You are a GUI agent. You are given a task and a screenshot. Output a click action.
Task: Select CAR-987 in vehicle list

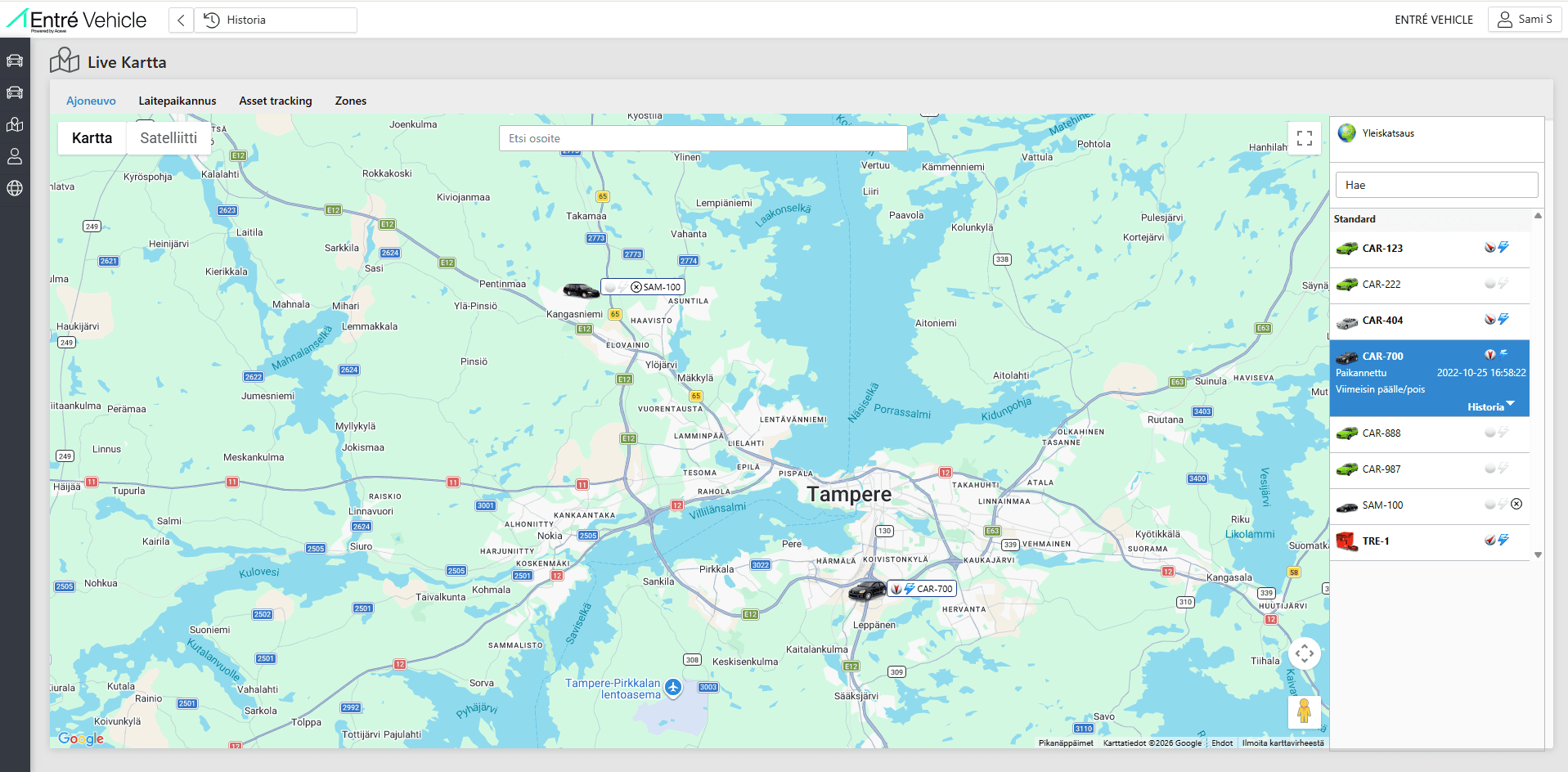[1430, 469]
